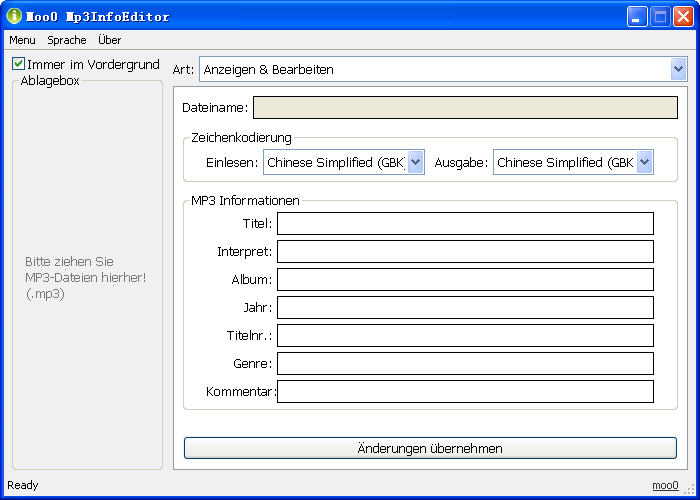700x500 pixels.
Task: Visit the moo0 link in status bar
Action: (665, 485)
